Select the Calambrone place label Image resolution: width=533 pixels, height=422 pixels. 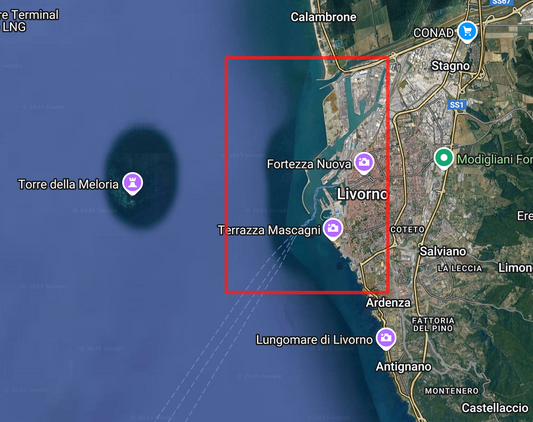[323, 17]
